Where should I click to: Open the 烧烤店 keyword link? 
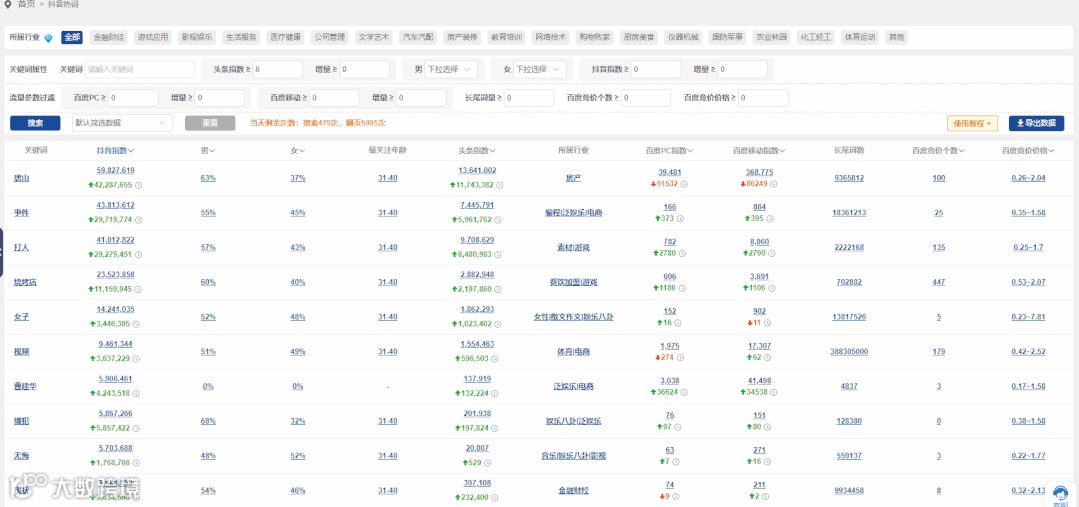(25, 282)
